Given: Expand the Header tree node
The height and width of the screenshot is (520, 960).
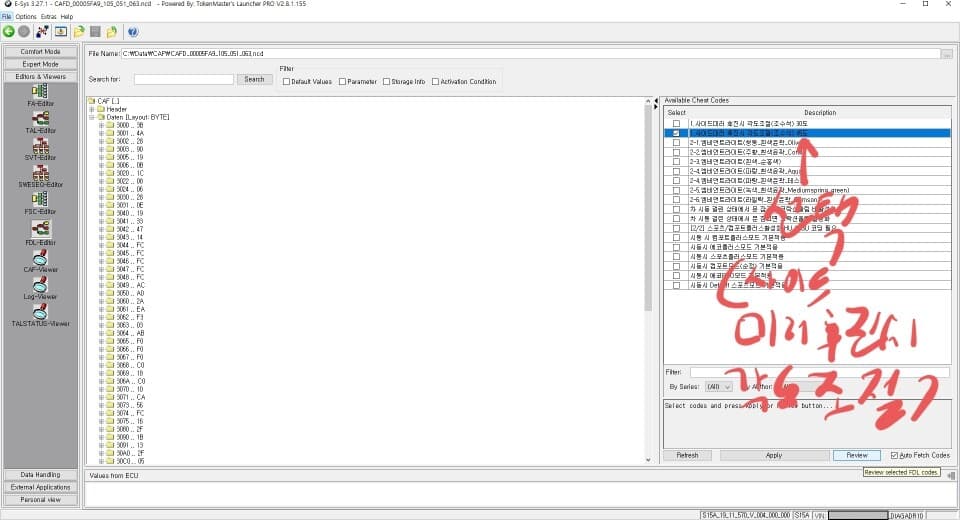Looking at the screenshot, I should [93, 109].
